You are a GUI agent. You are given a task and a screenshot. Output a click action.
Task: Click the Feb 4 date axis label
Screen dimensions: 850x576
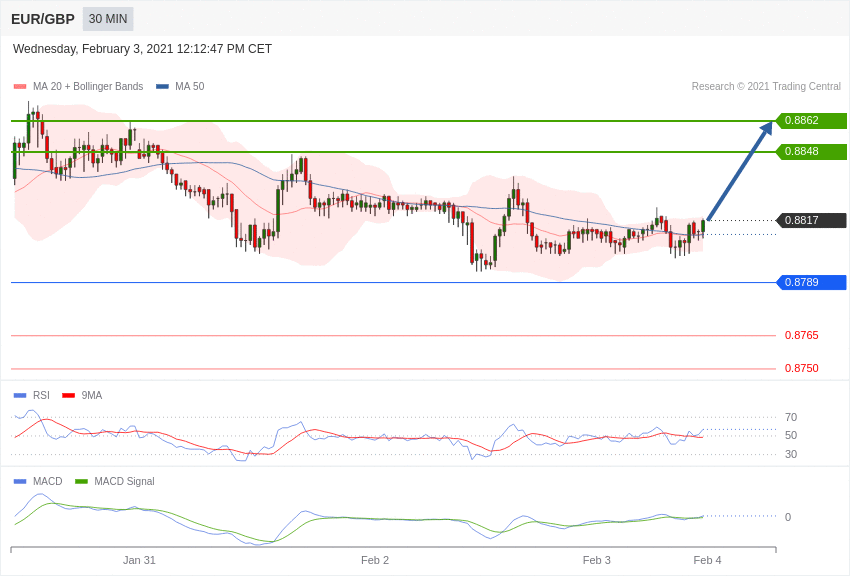[707, 560]
